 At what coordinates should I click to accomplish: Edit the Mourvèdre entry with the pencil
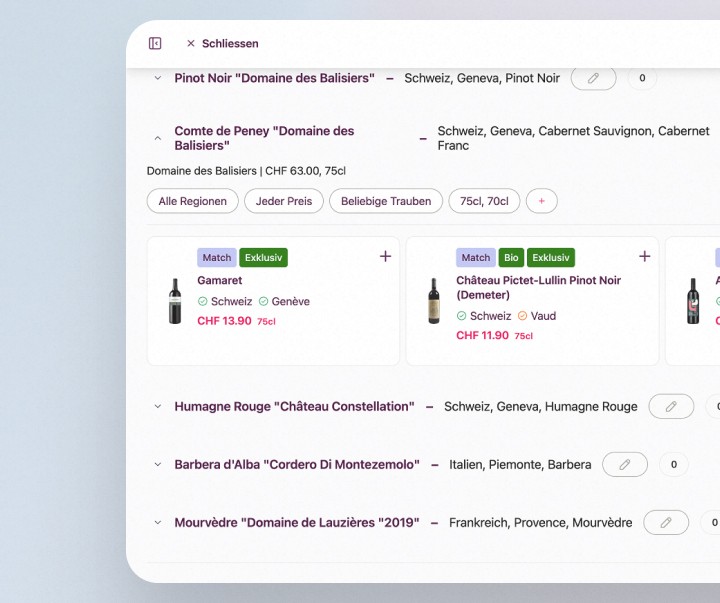[x=666, y=523]
